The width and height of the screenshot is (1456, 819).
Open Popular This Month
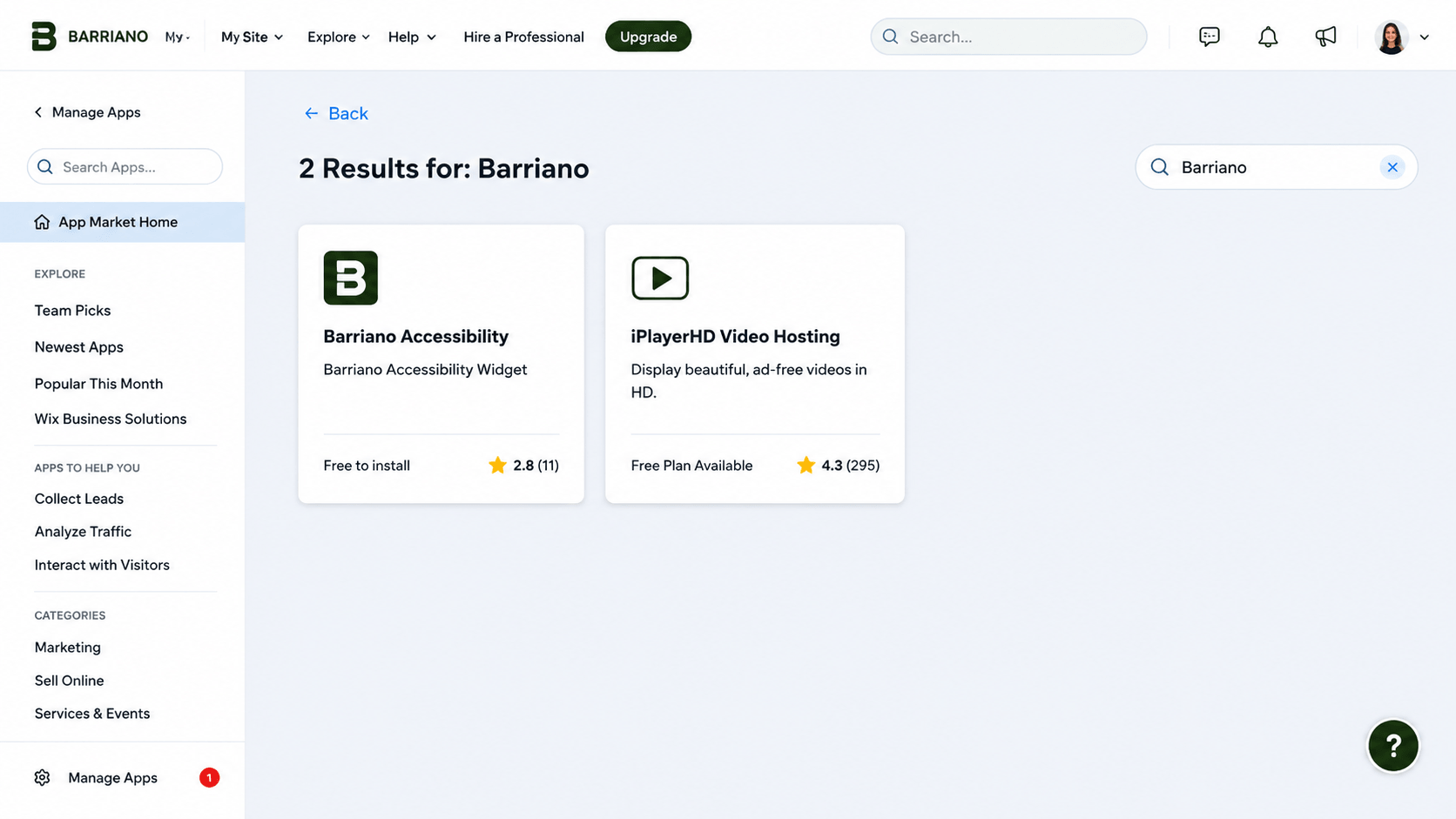coord(98,384)
